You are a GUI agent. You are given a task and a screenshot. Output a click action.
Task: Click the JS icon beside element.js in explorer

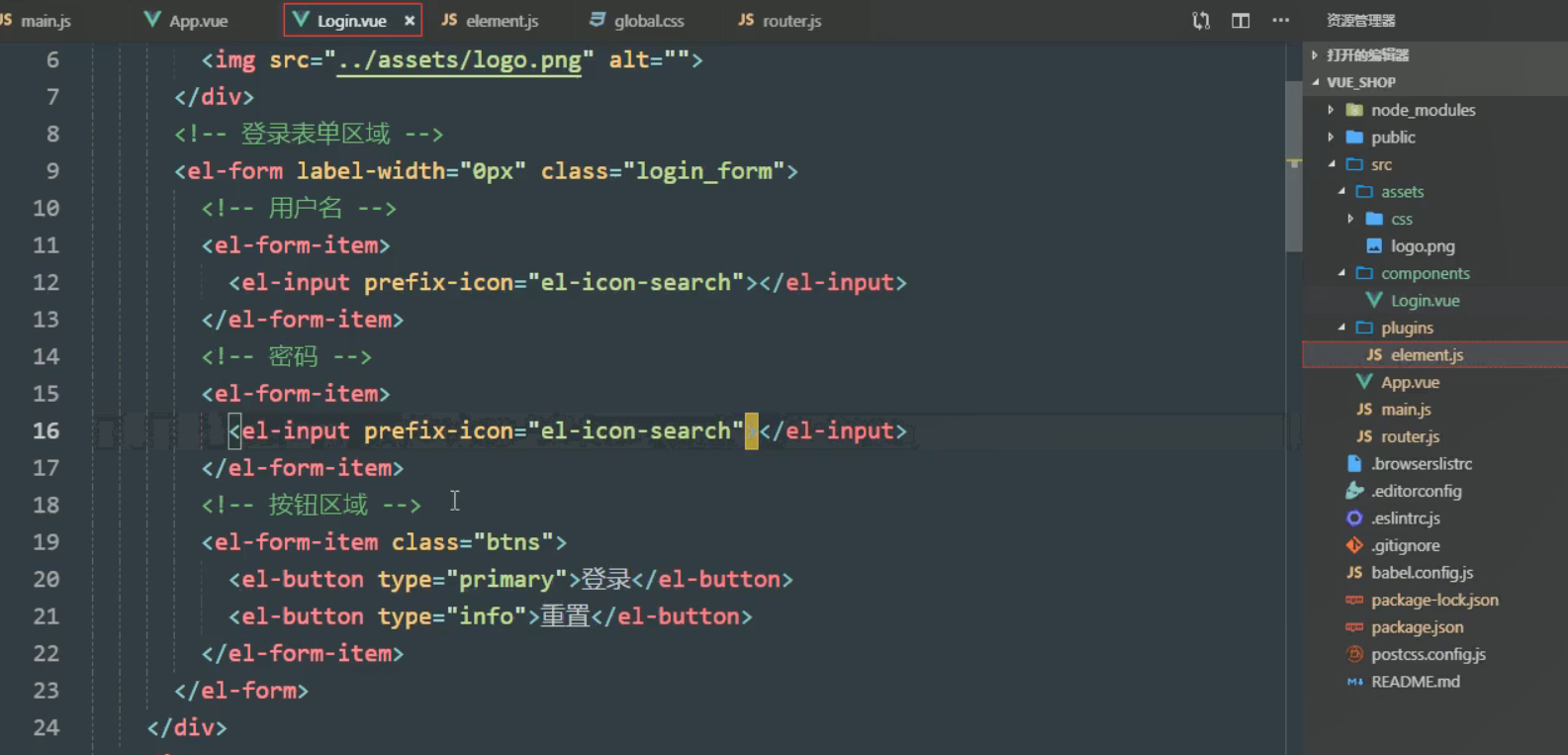pos(1374,354)
